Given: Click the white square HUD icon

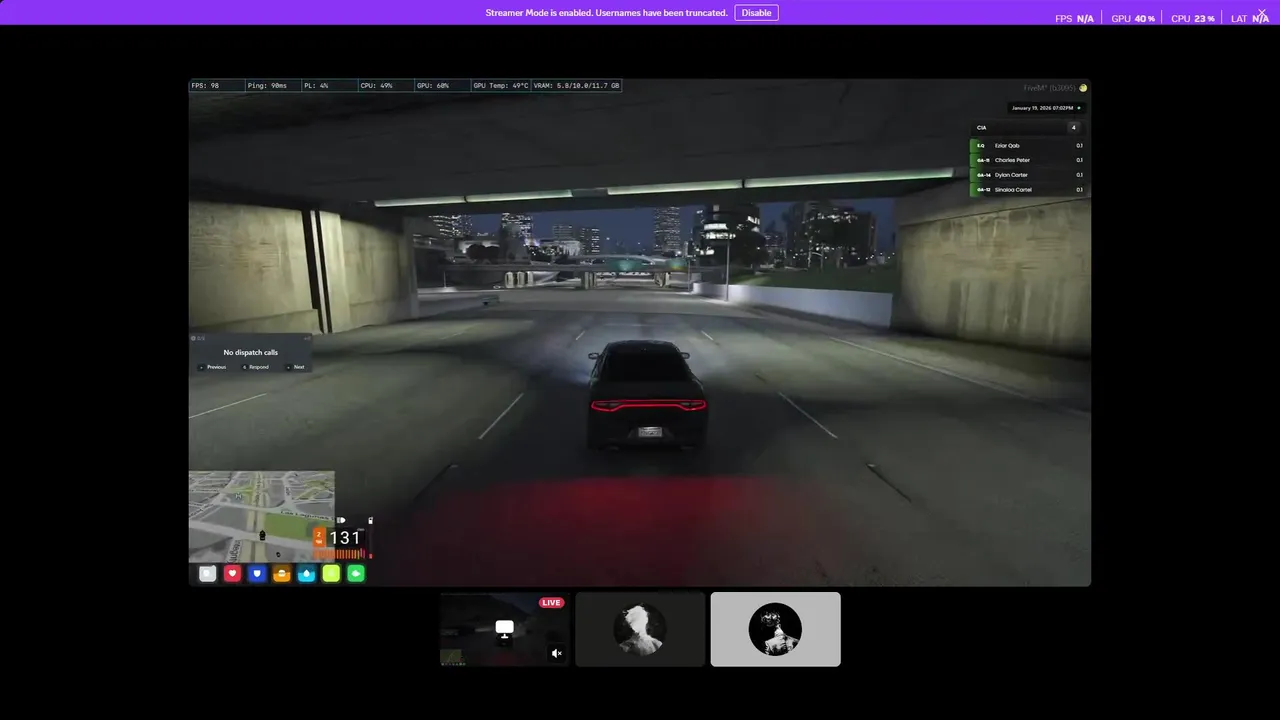Looking at the screenshot, I should pyautogui.click(x=207, y=574).
